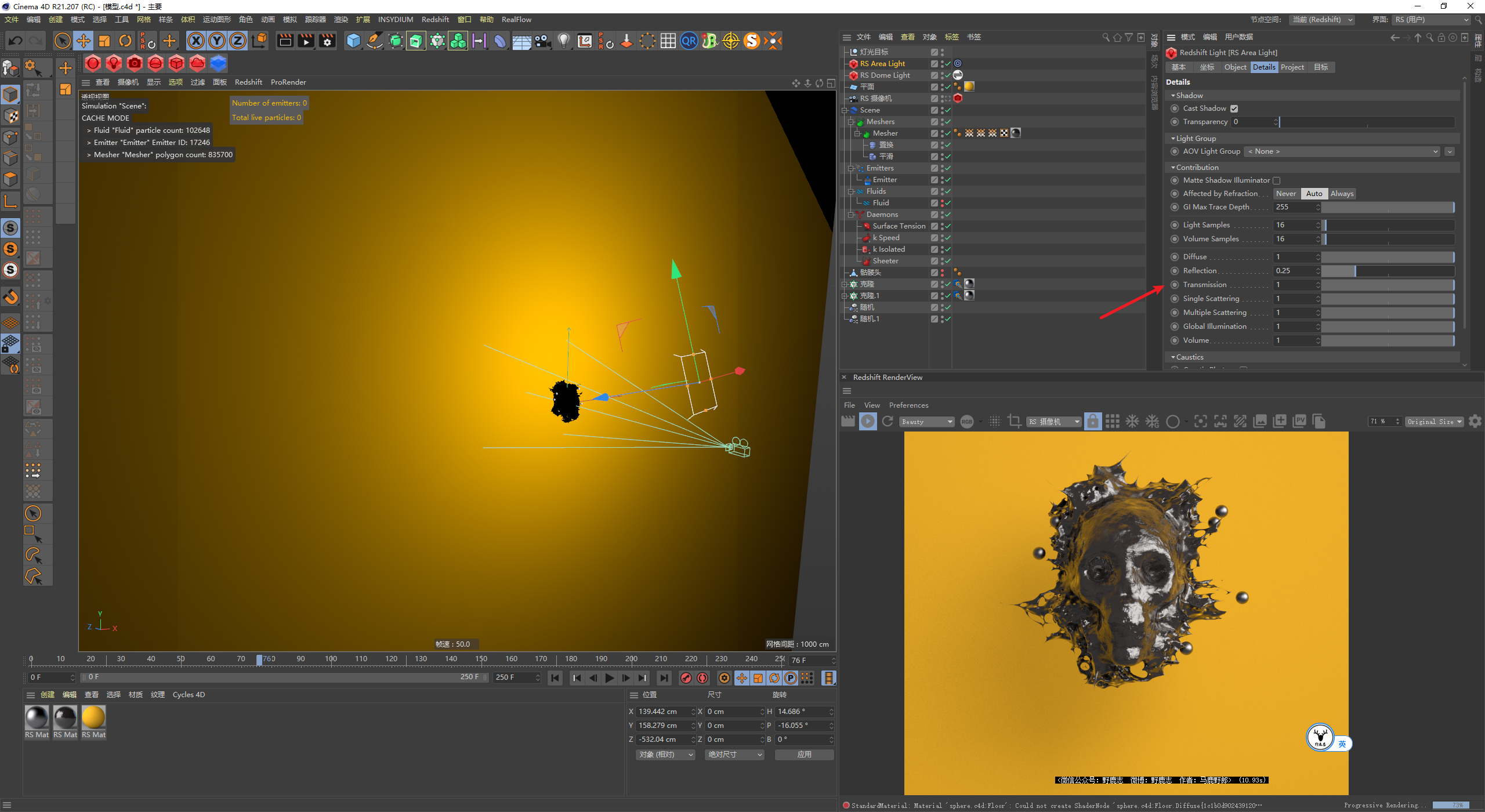Toggle Z axis lock icon

coord(238,41)
